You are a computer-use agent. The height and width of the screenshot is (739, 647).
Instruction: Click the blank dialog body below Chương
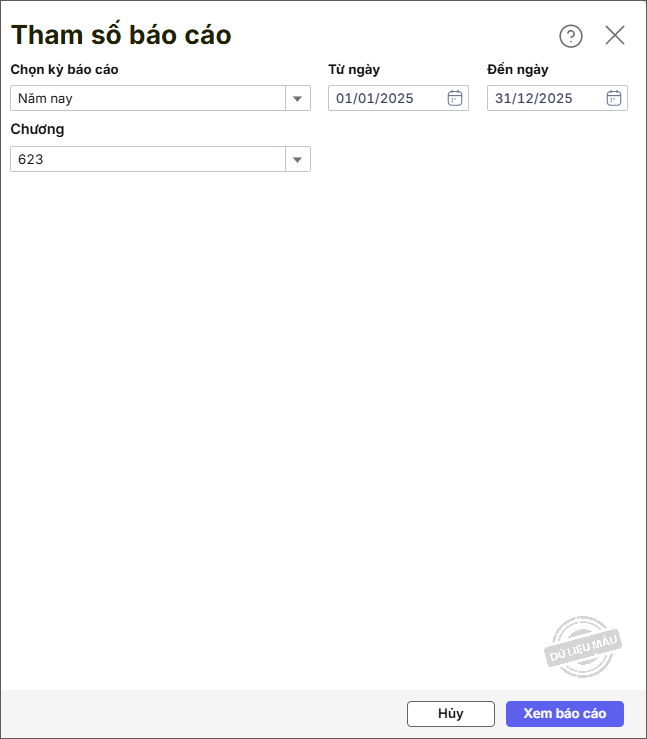(x=300, y=400)
